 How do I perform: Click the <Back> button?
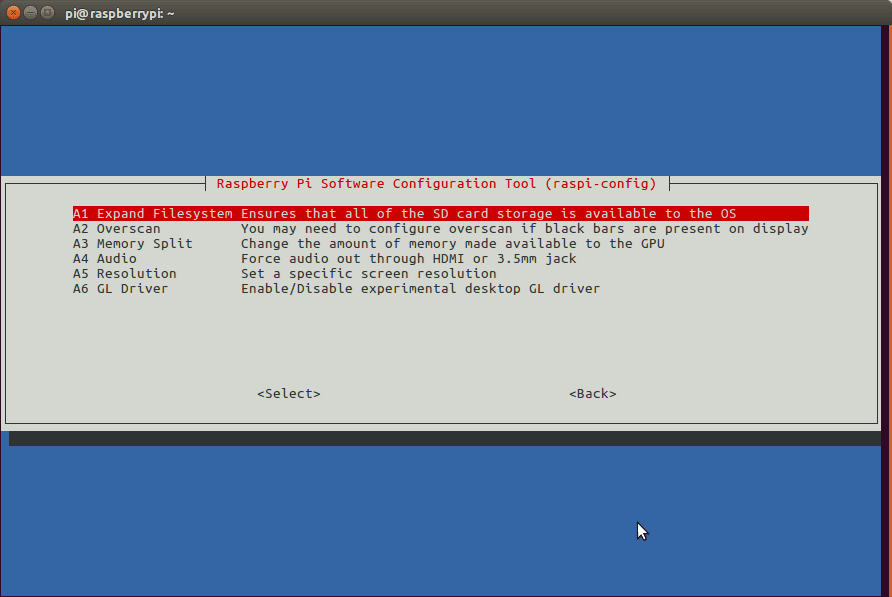click(x=592, y=393)
